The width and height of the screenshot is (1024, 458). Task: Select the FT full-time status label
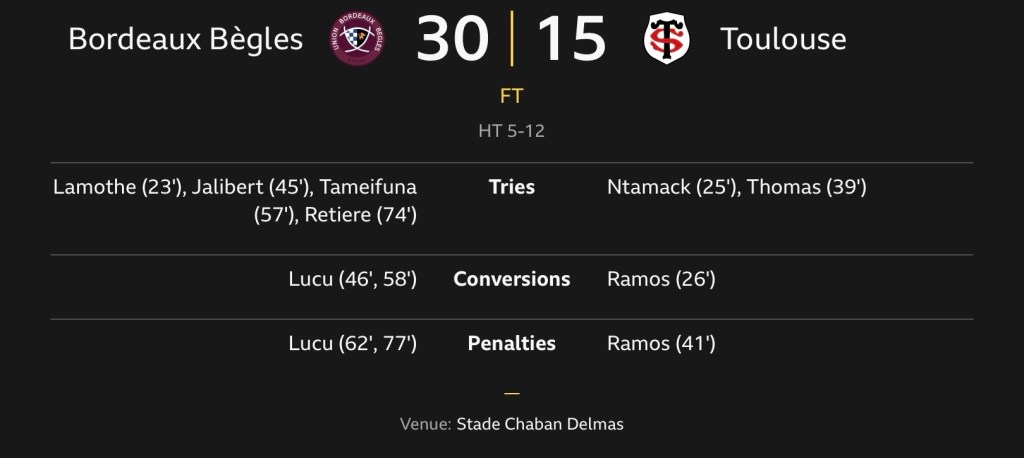(512, 97)
